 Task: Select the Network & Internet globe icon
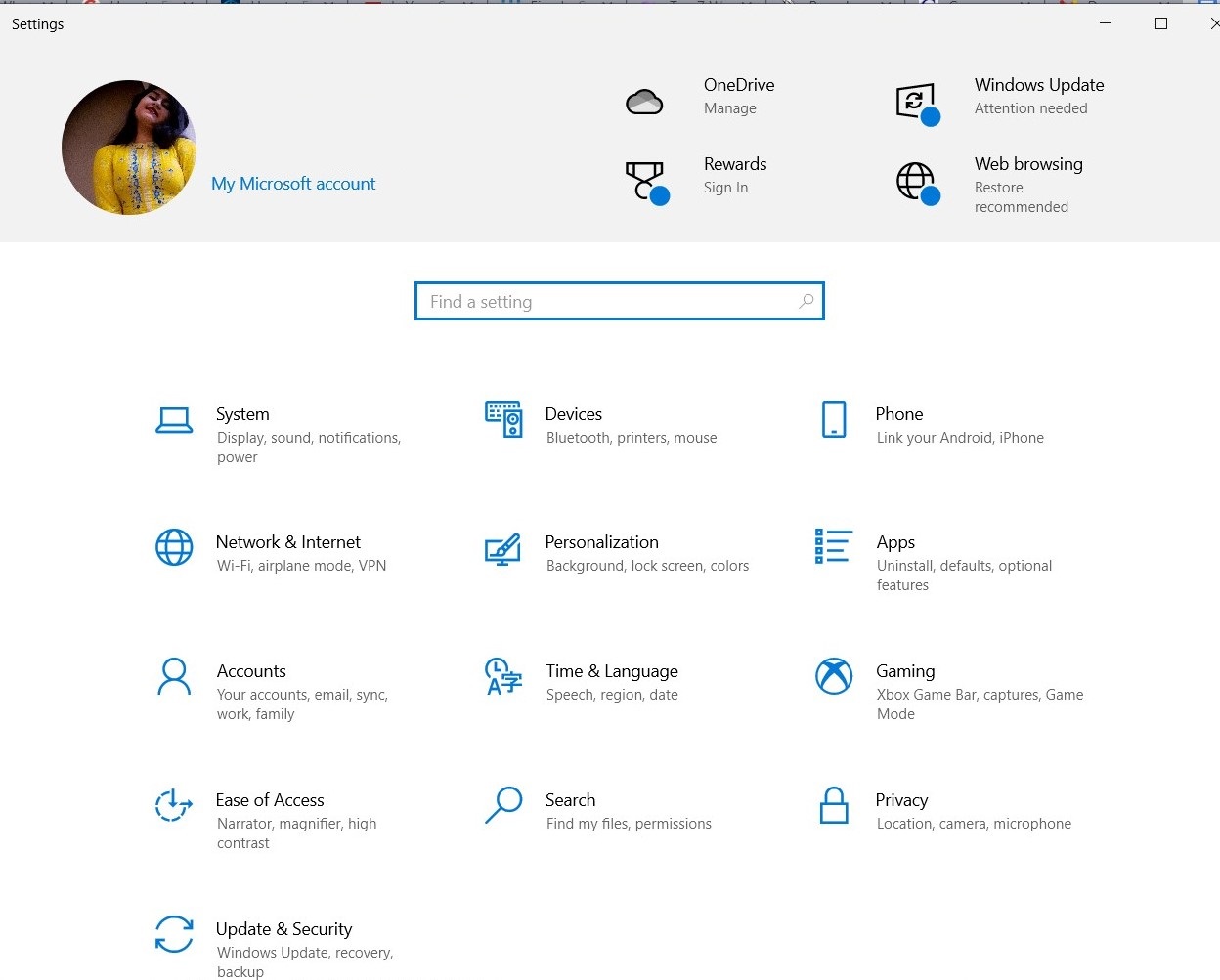coord(174,547)
